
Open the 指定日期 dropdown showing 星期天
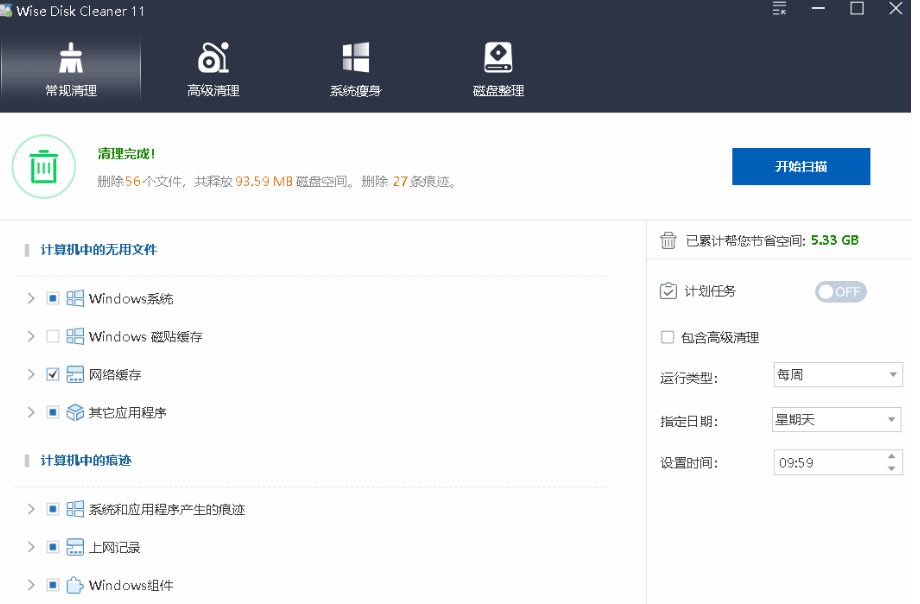pos(837,420)
